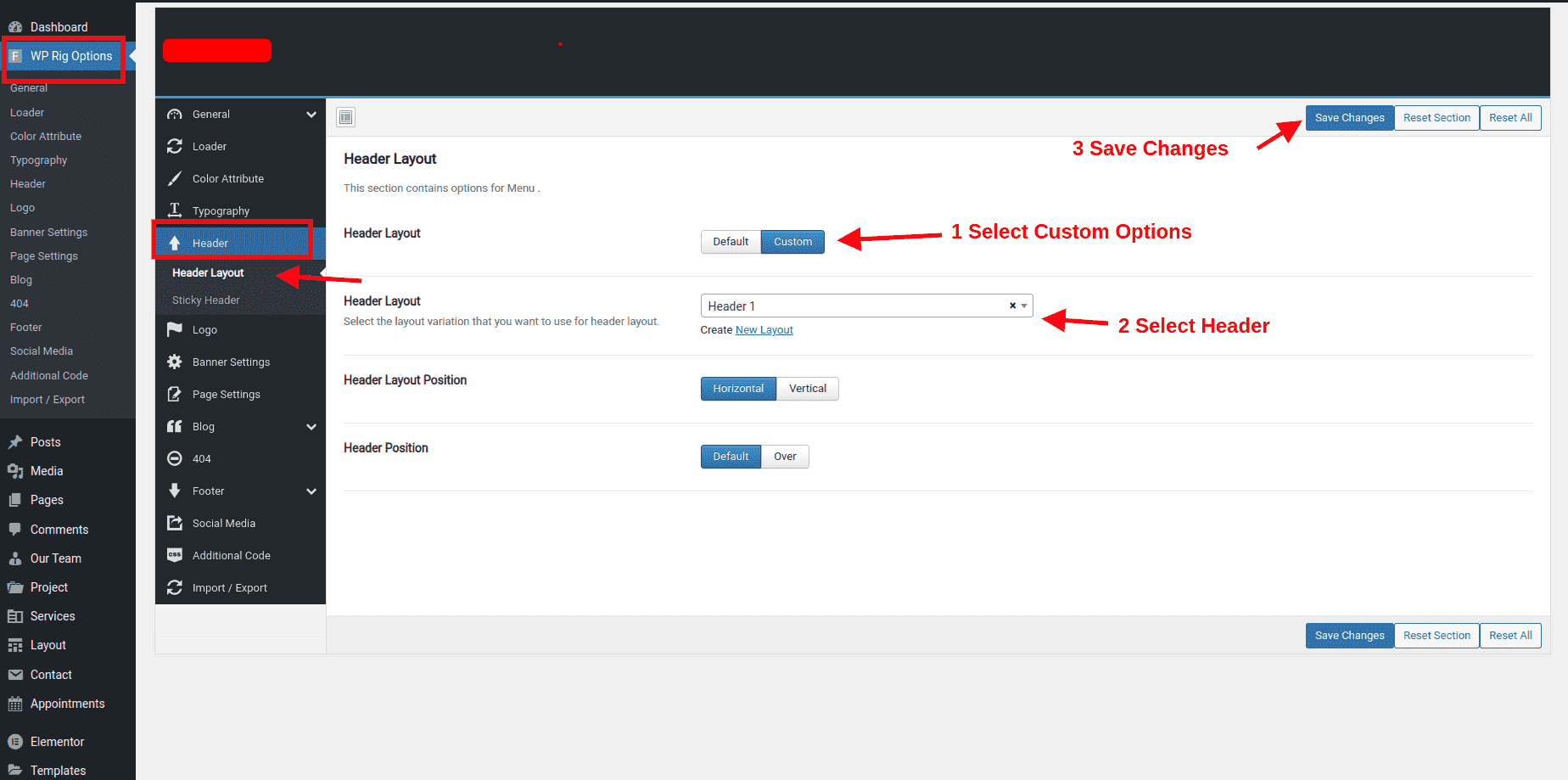This screenshot has height=780, width=1568.
Task: Click the 404 circle icon
Action: click(175, 458)
